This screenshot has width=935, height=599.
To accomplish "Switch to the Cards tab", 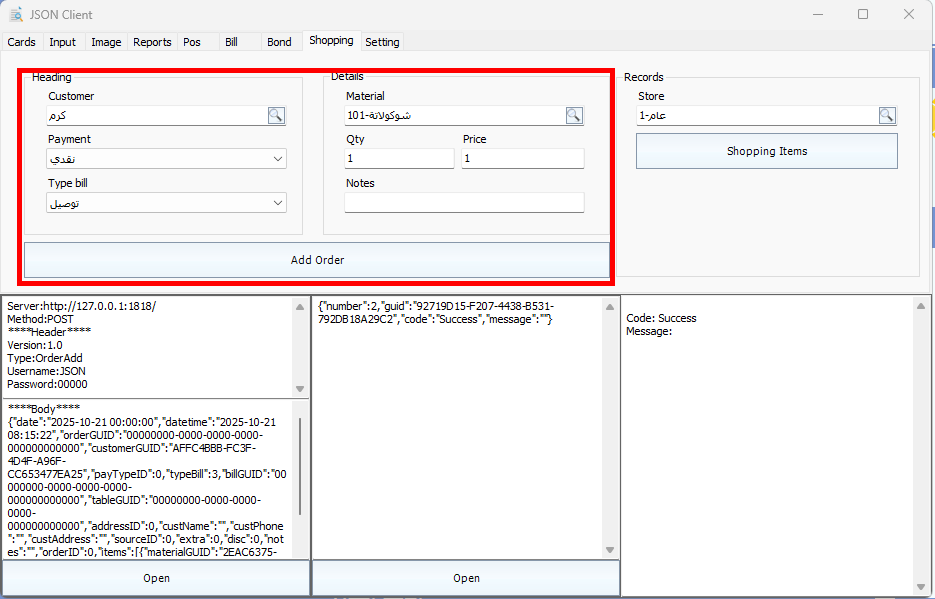I will [x=21, y=42].
